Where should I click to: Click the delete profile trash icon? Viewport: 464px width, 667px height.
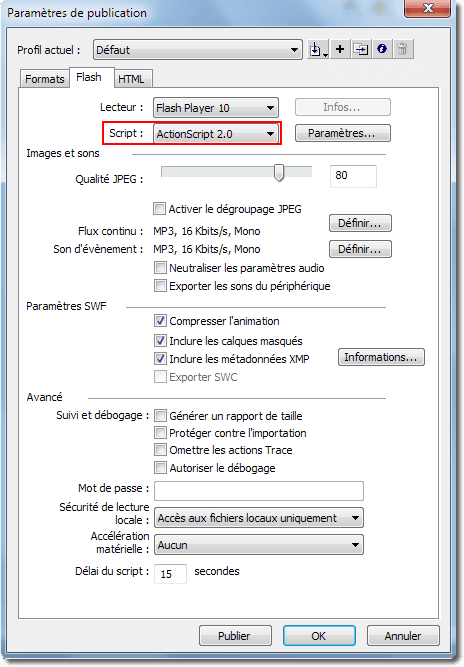click(x=403, y=49)
